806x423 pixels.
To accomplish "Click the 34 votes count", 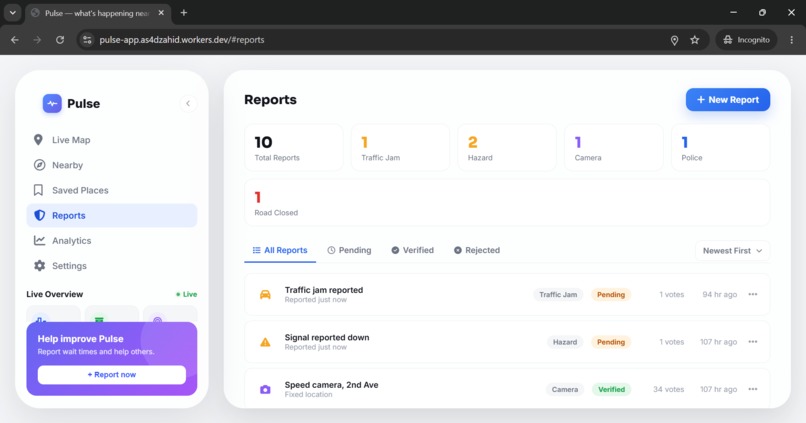I will point(668,389).
